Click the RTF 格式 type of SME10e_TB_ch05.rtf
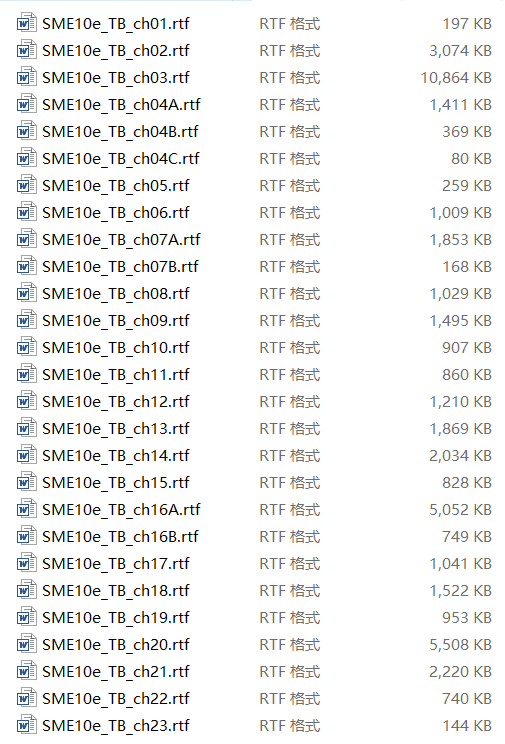 click(x=290, y=186)
